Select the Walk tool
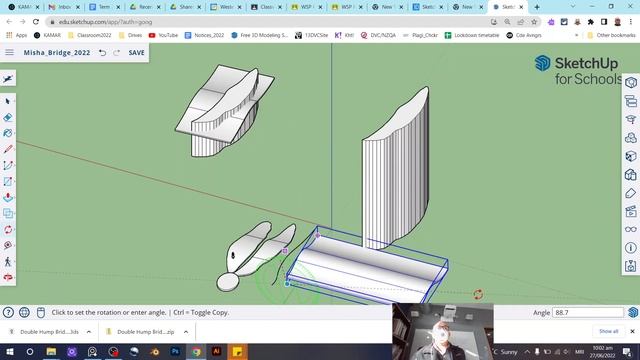The image size is (640, 360). (8, 261)
